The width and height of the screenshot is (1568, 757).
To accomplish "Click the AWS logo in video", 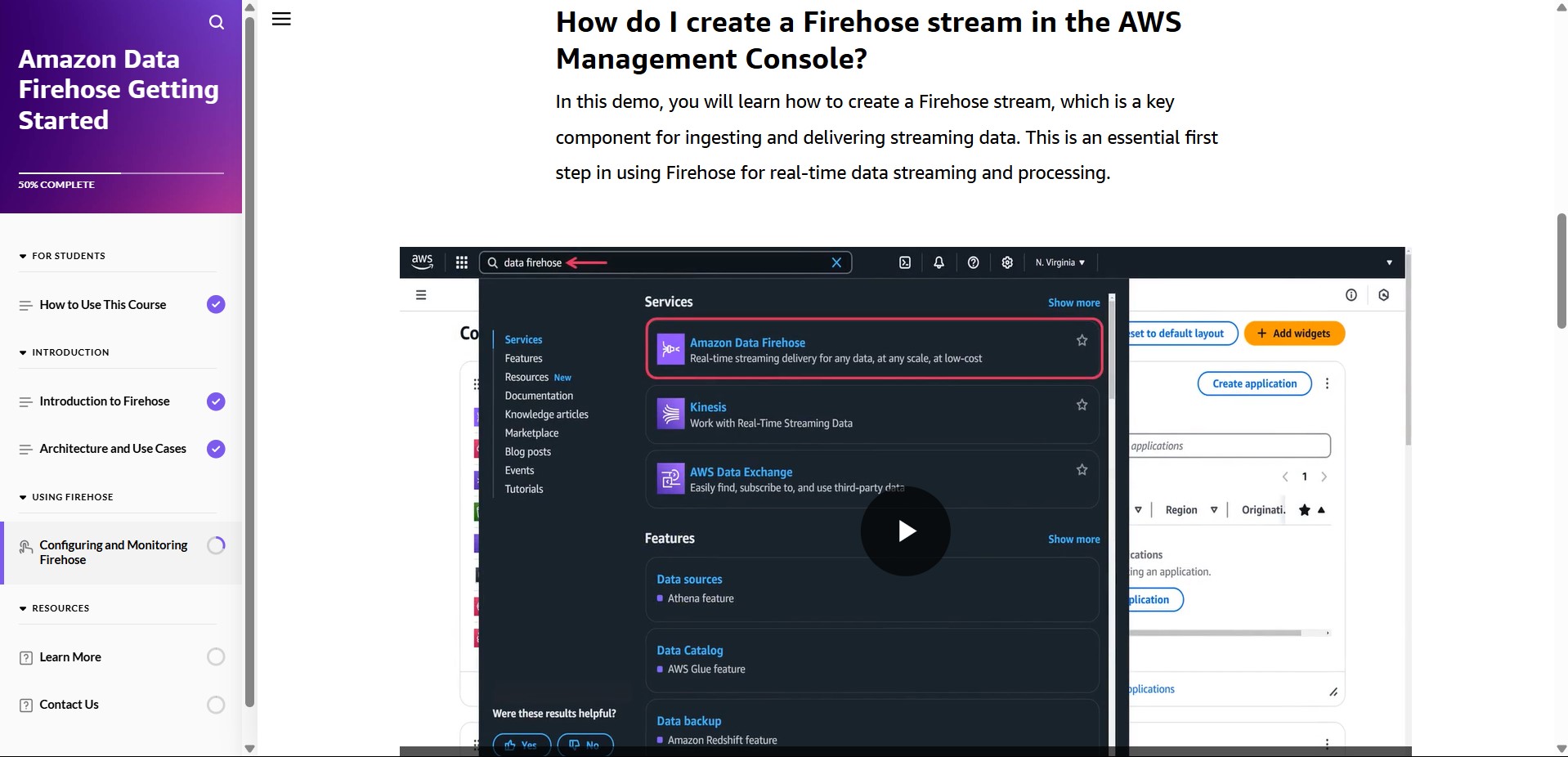I will (422, 262).
